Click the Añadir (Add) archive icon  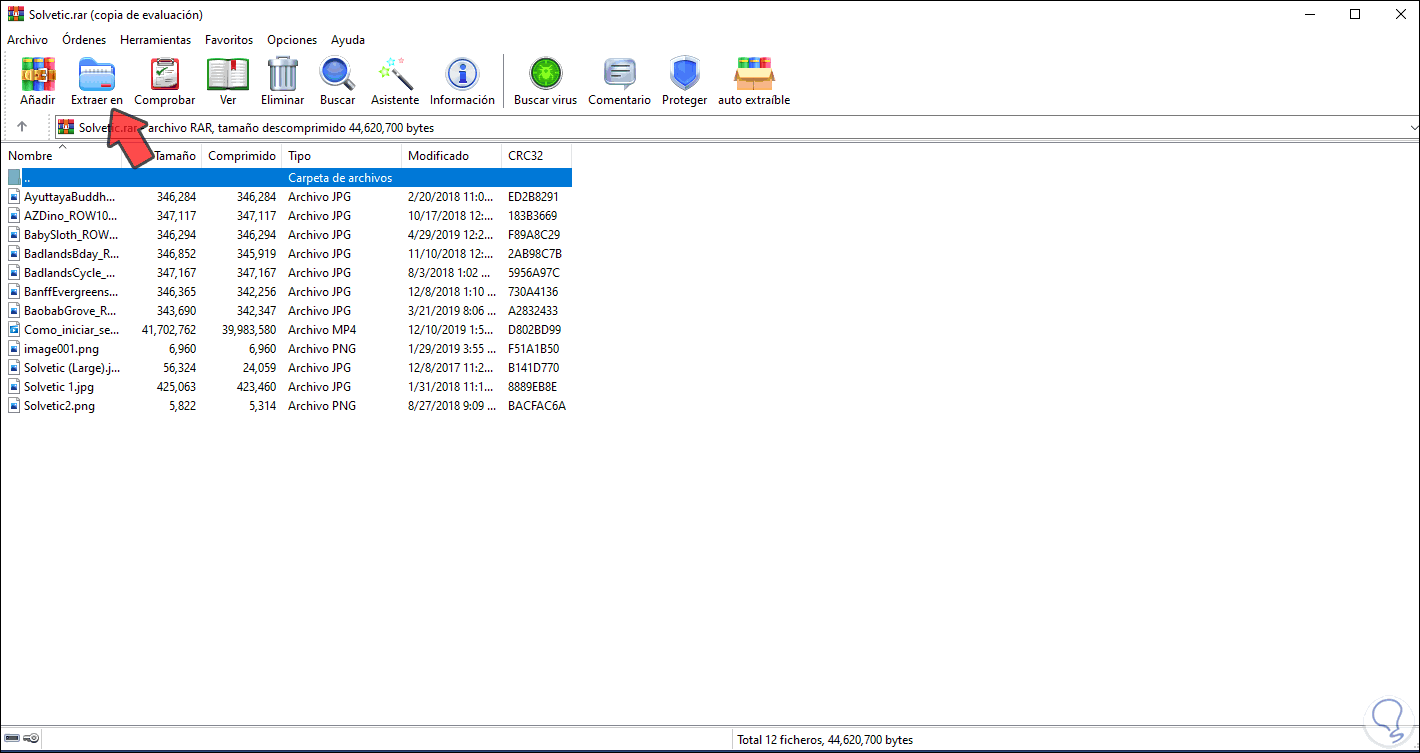coord(37,80)
